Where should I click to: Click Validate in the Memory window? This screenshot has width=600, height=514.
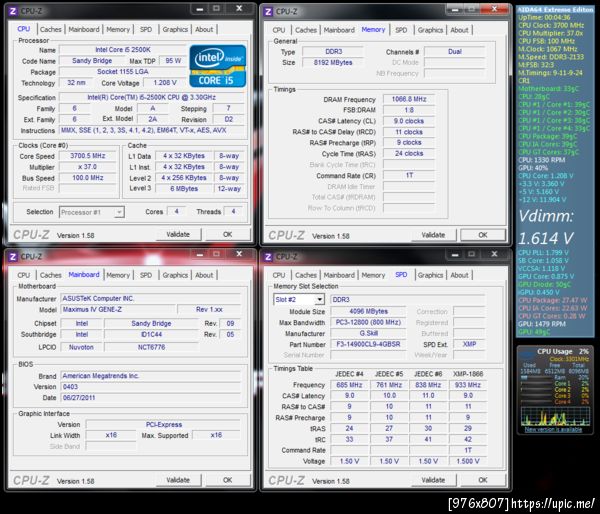433,235
